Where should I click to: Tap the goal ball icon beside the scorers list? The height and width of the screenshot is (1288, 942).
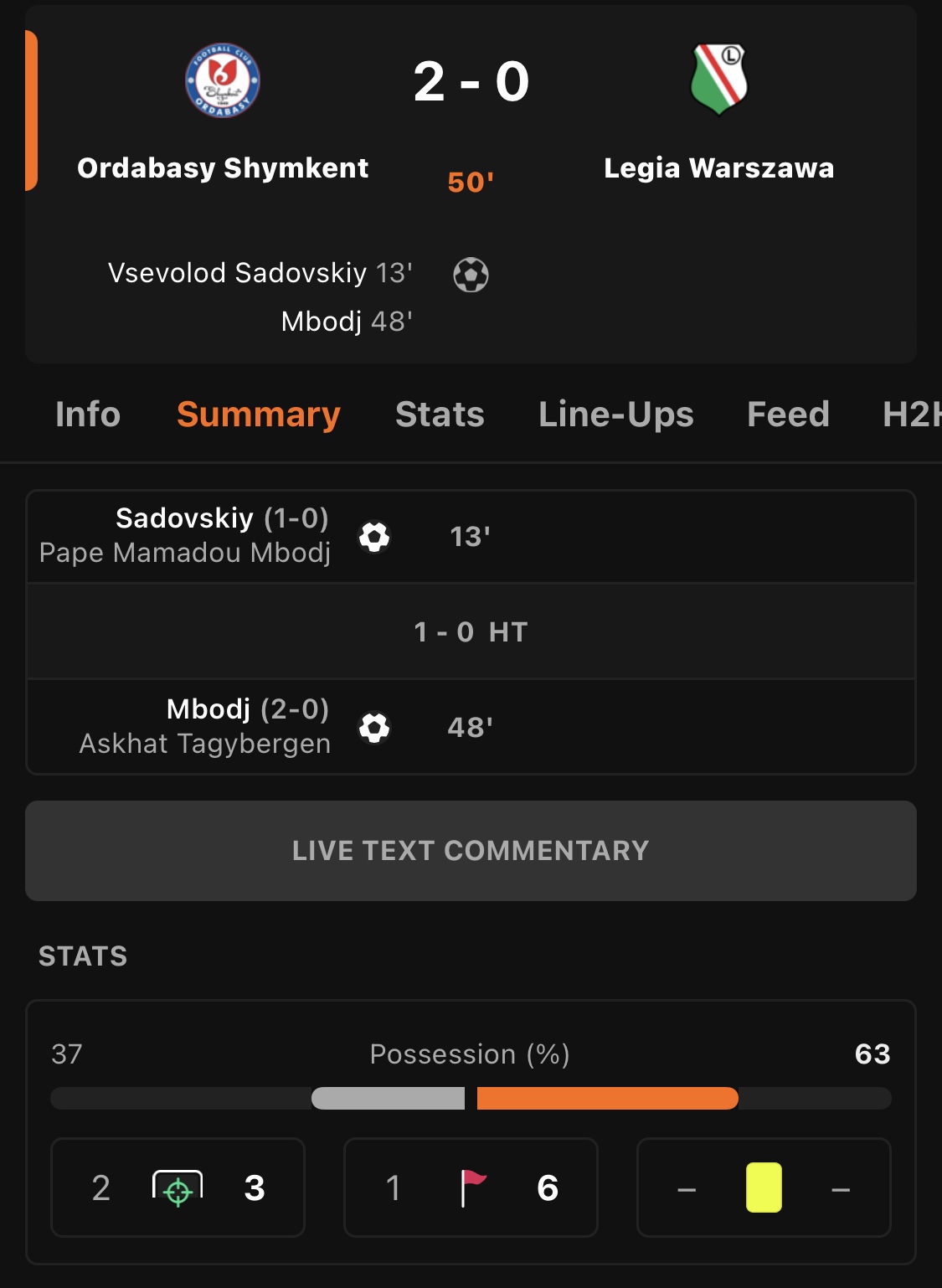coord(471,275)
